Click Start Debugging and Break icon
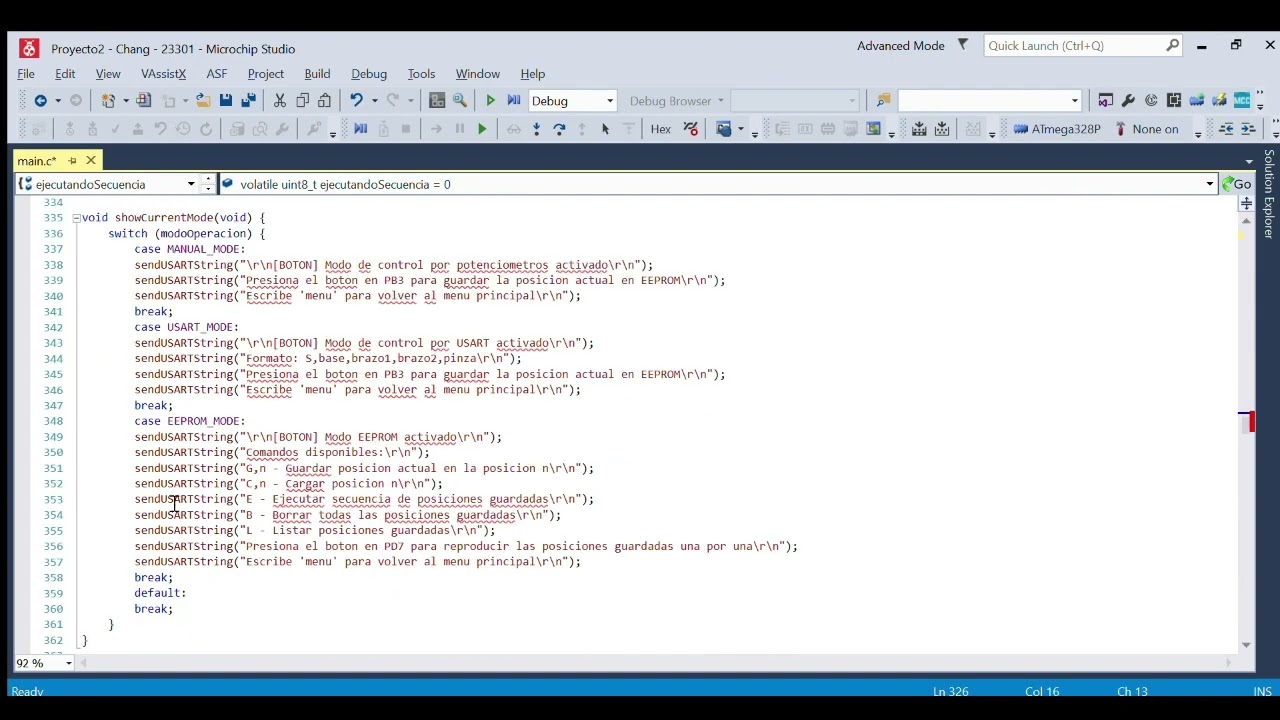 coord(513,101)
